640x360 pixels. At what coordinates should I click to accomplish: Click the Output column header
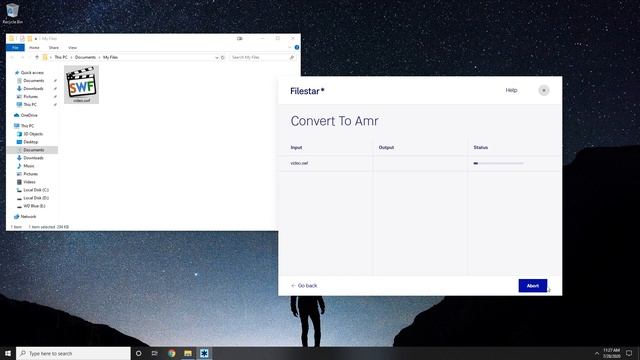click(x=386, y=147)
